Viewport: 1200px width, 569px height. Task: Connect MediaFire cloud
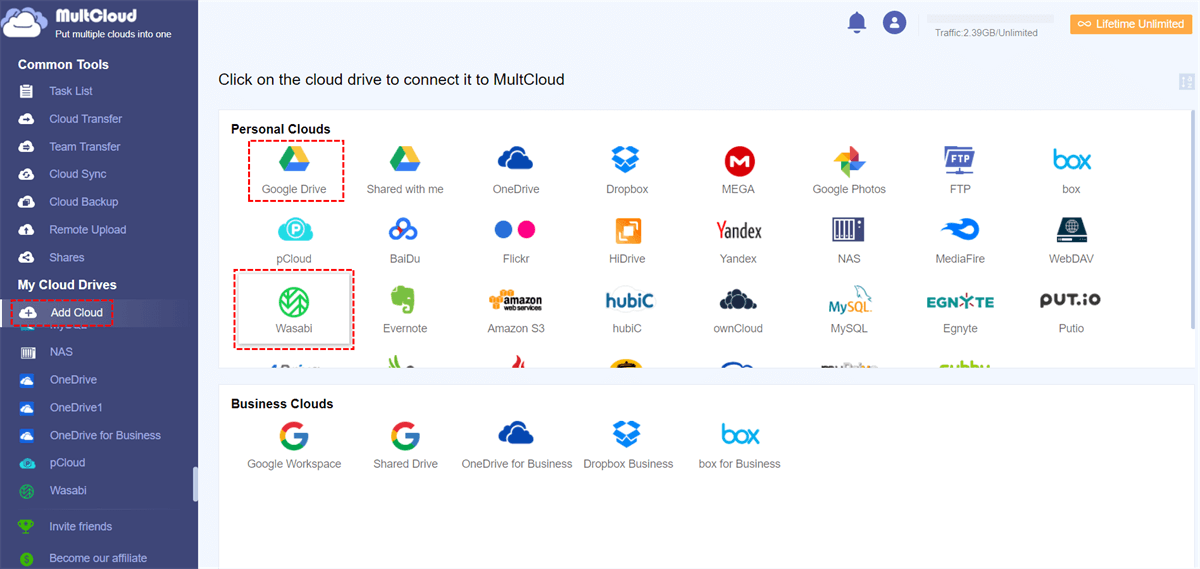[960, 240]
